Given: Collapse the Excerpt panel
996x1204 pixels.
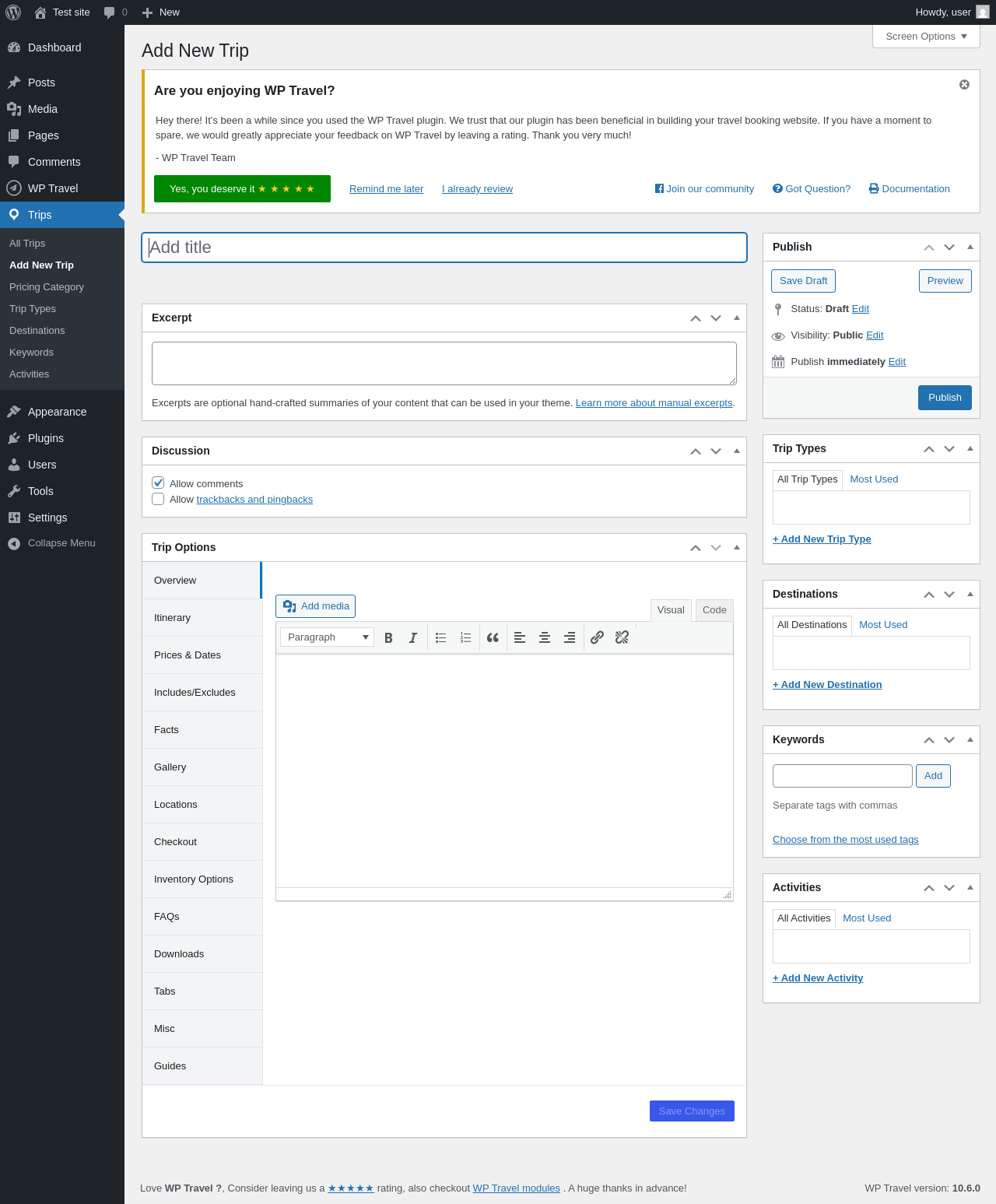Looking at the screenshot, I should click(x=737, y=318).
